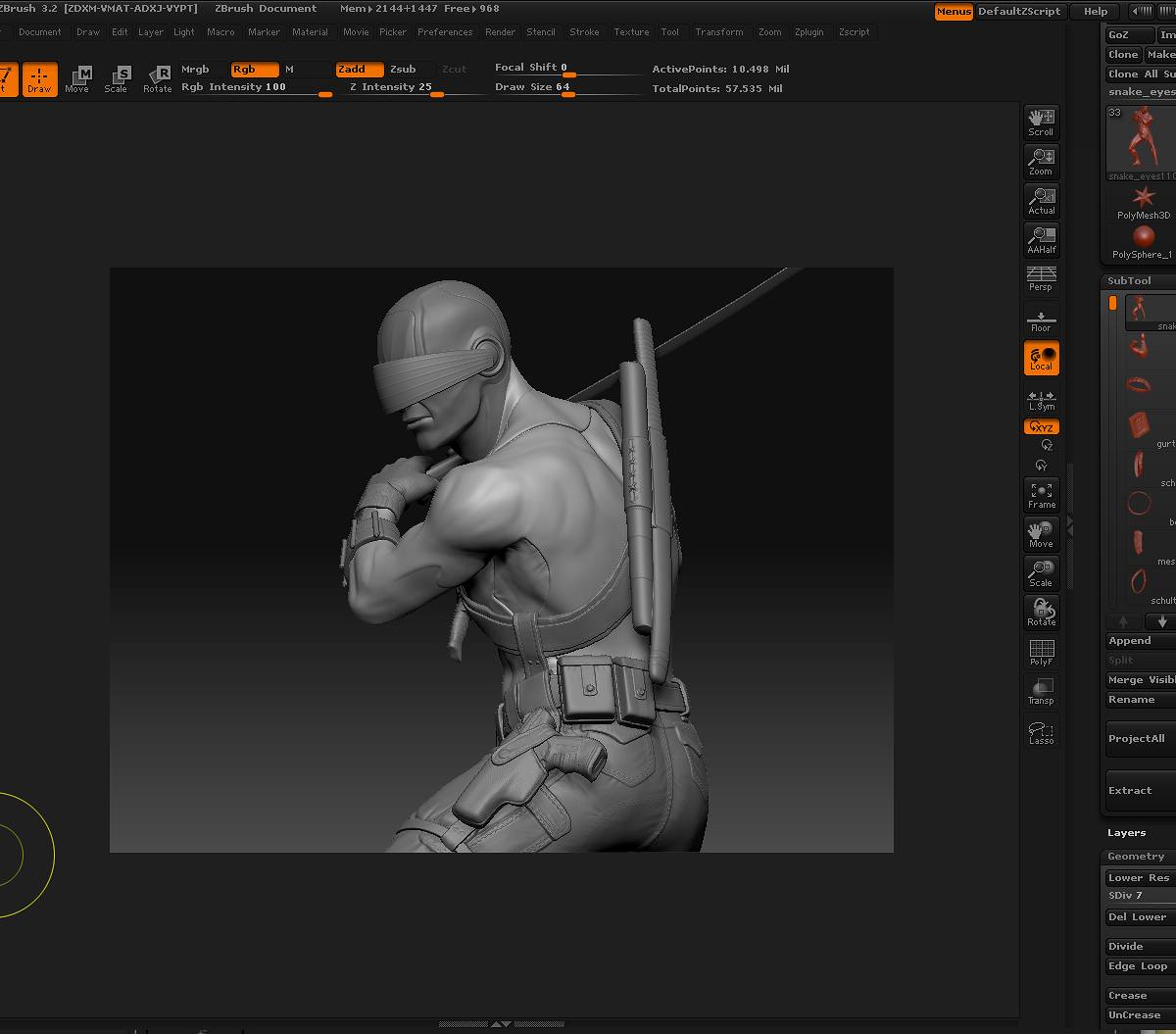Click the Append subtool button

click(x=1130, y=641)
